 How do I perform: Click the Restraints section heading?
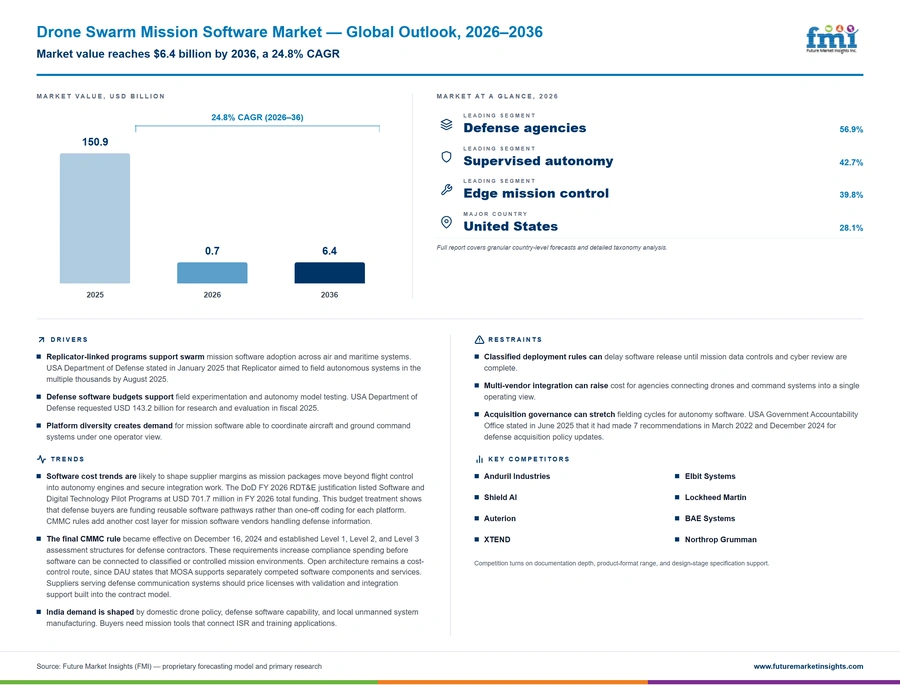[515, 339]
